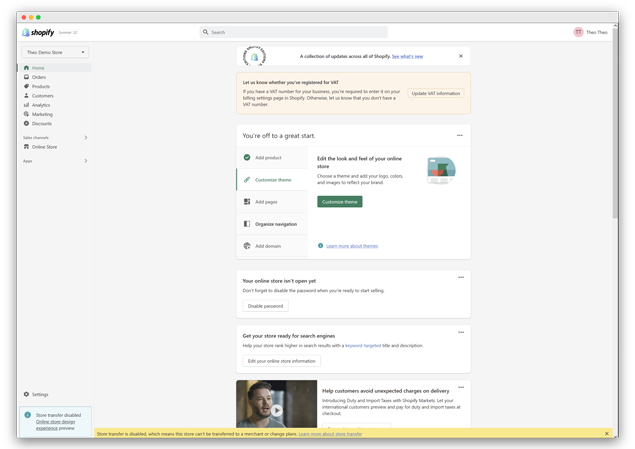Click the Settings gear icon

click(26, 394)
